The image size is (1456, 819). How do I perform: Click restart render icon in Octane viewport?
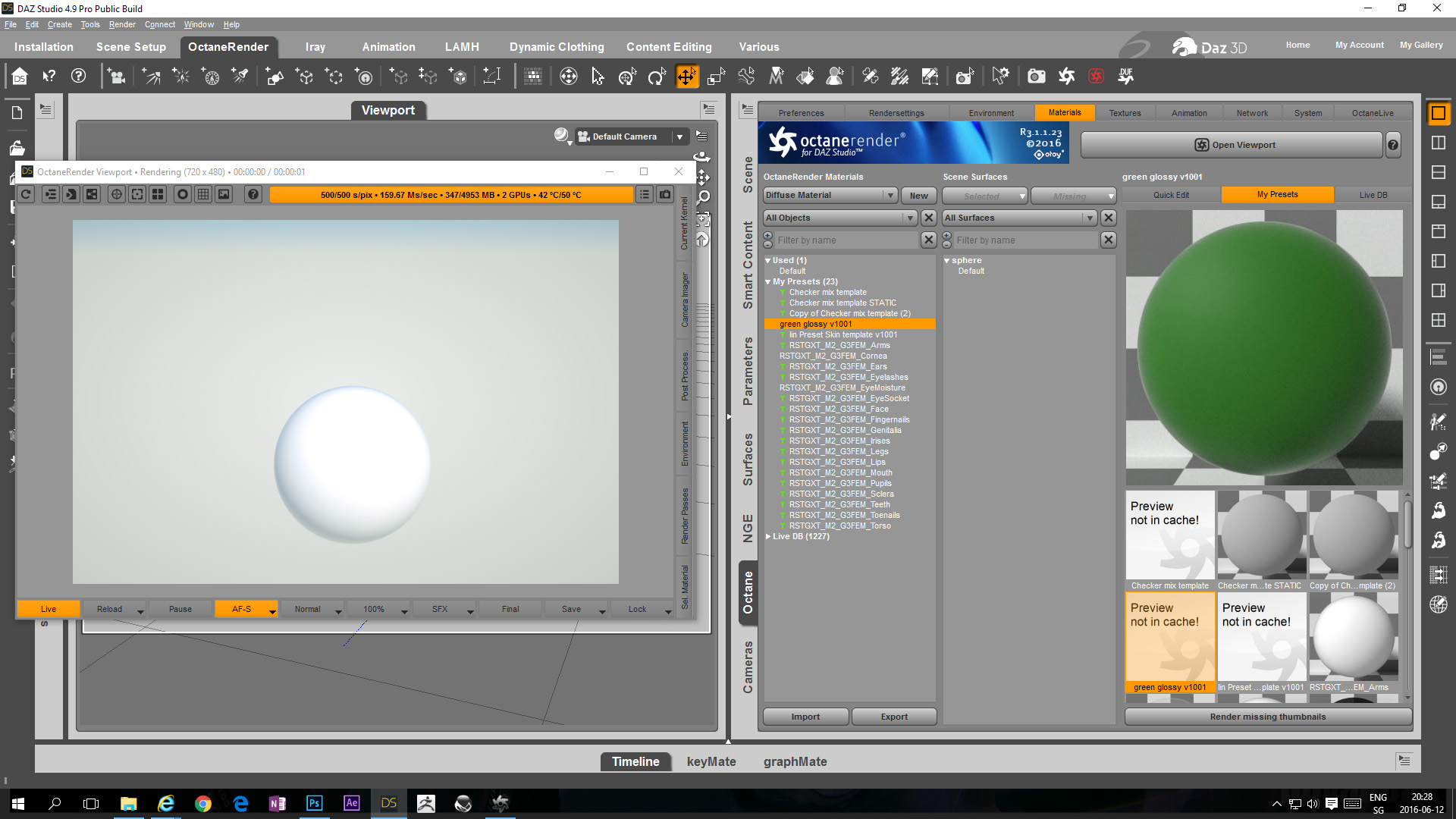(x=26, y=195)
